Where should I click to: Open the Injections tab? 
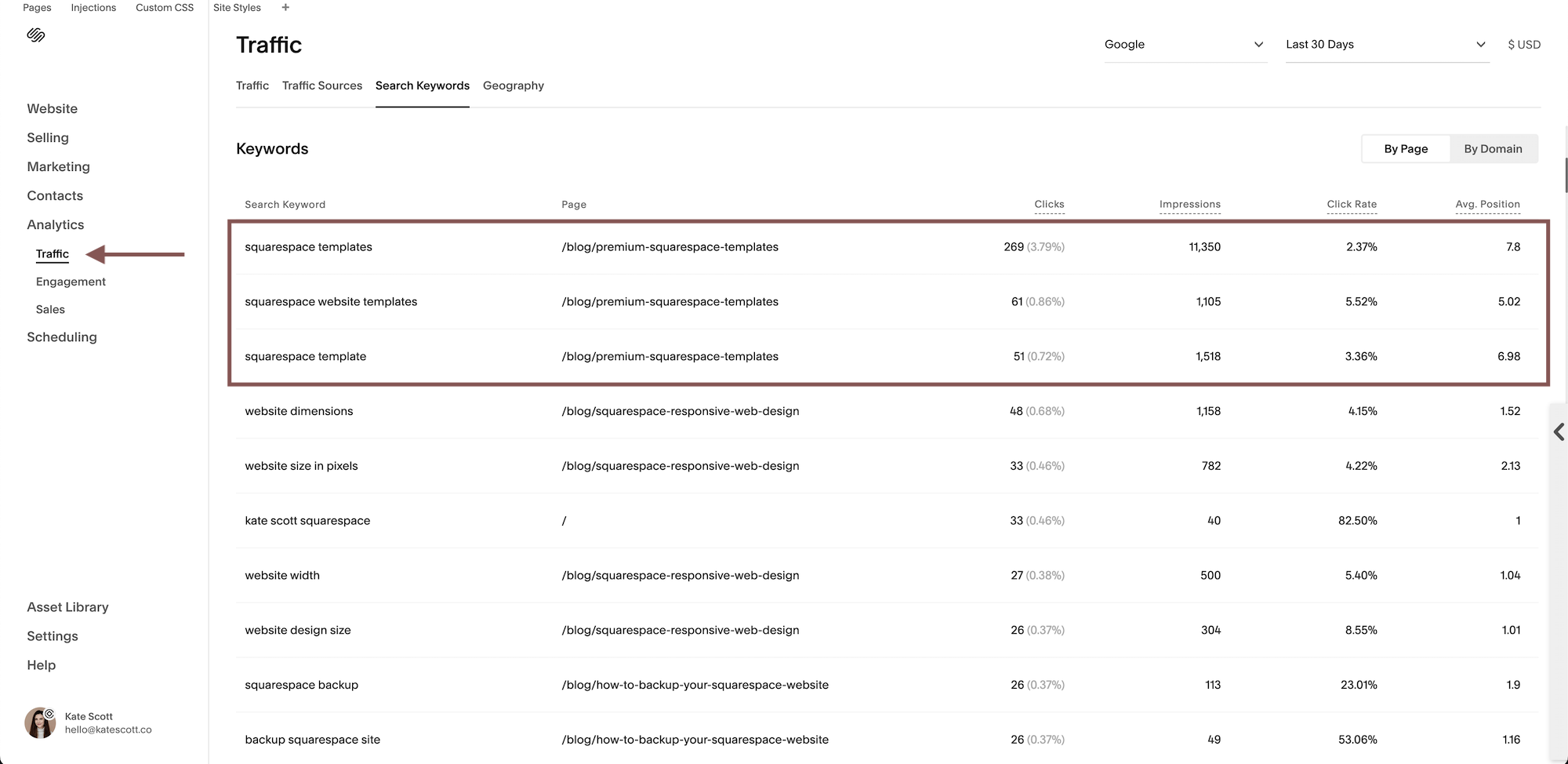coord(93,7)
